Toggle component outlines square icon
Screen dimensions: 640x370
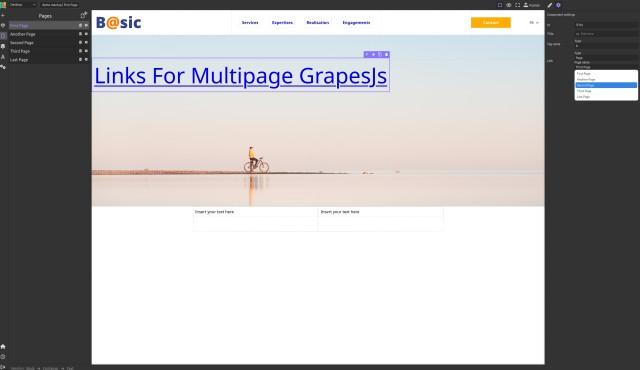tap(500, 5)
